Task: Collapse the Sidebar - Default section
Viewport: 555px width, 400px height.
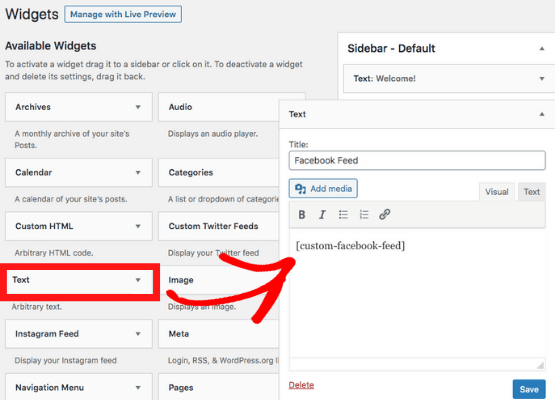Action: point(542,48)
